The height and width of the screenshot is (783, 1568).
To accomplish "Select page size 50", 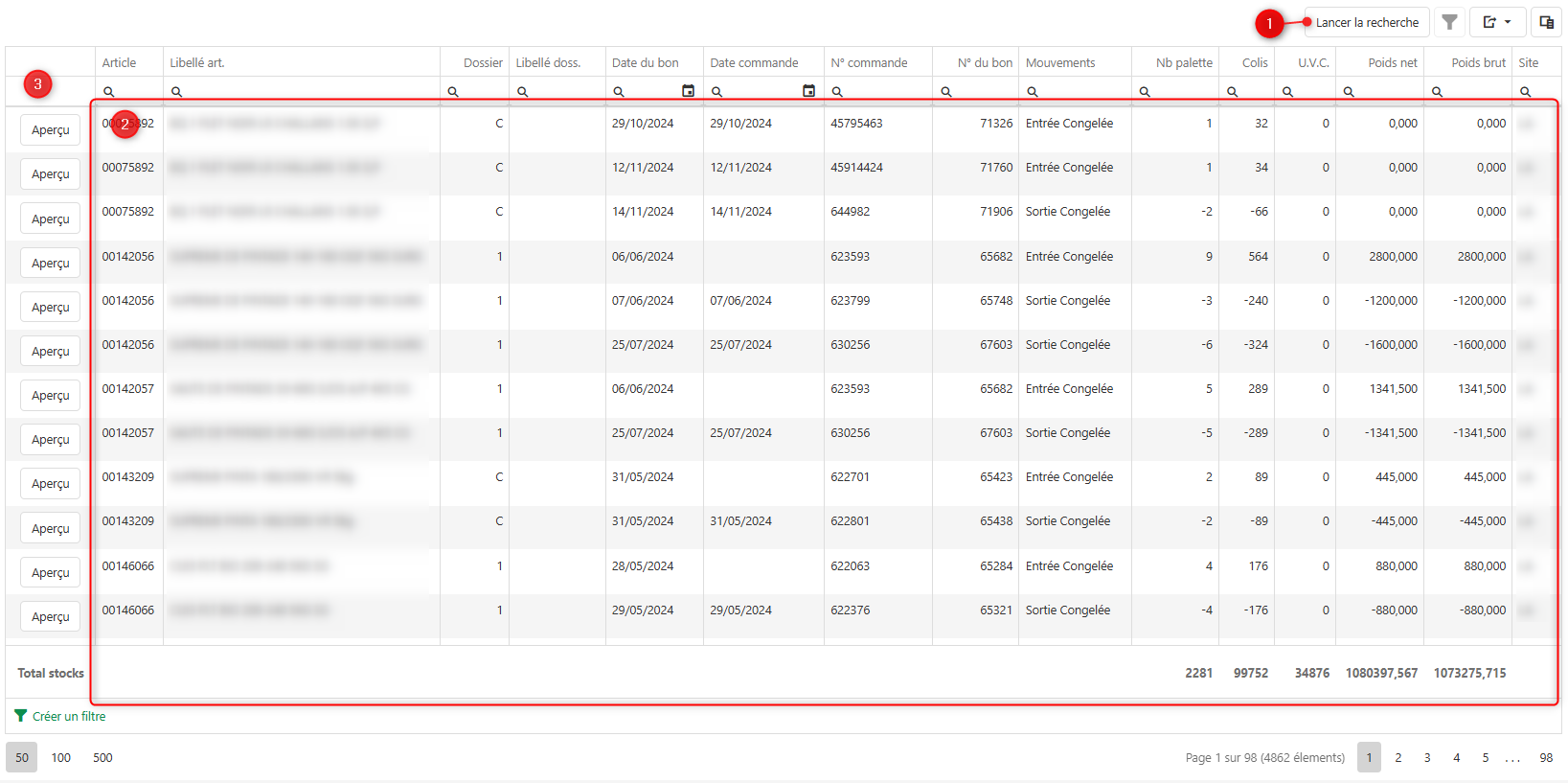I will pyautogui.click(x=22, y=757).
